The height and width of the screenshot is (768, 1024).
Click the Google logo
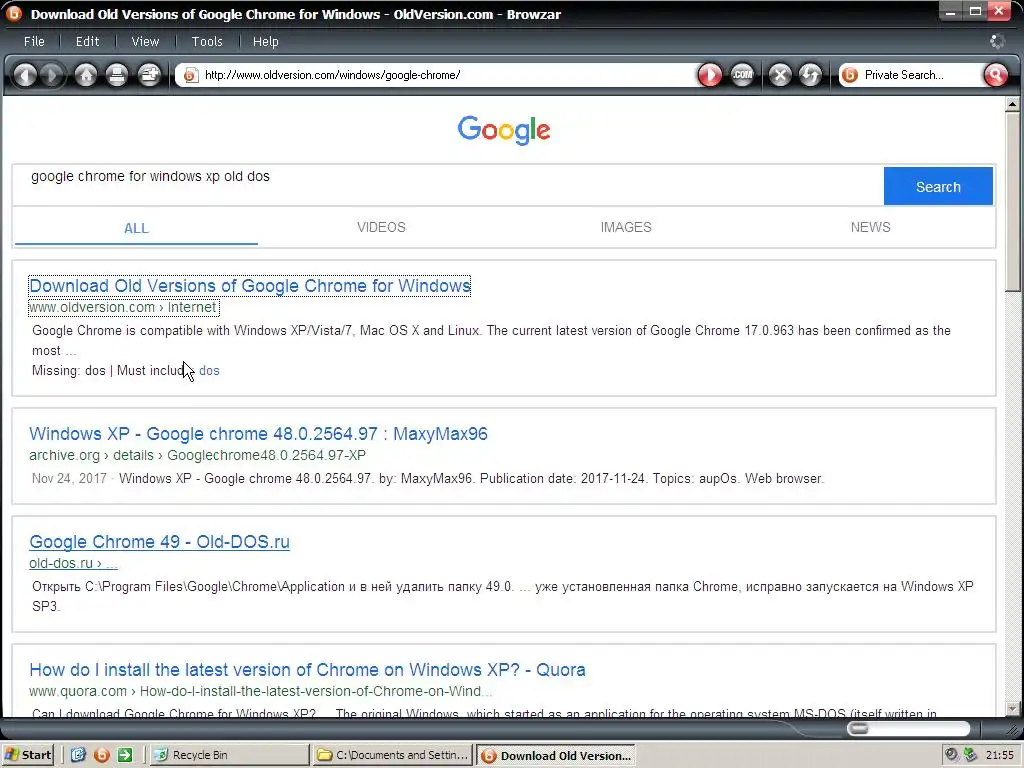tap(504, 130)
